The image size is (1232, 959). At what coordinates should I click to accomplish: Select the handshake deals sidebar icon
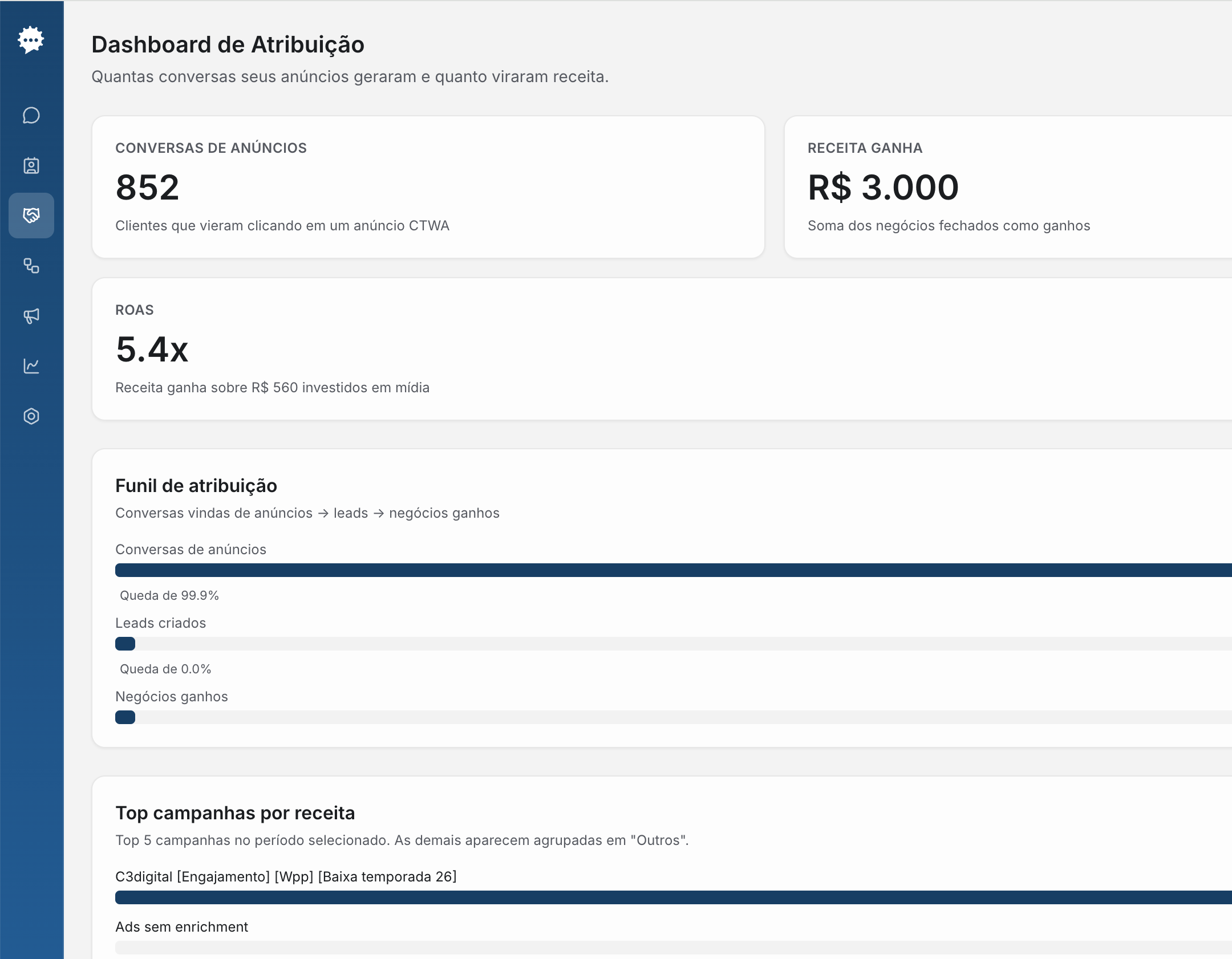tap(31, 216)
